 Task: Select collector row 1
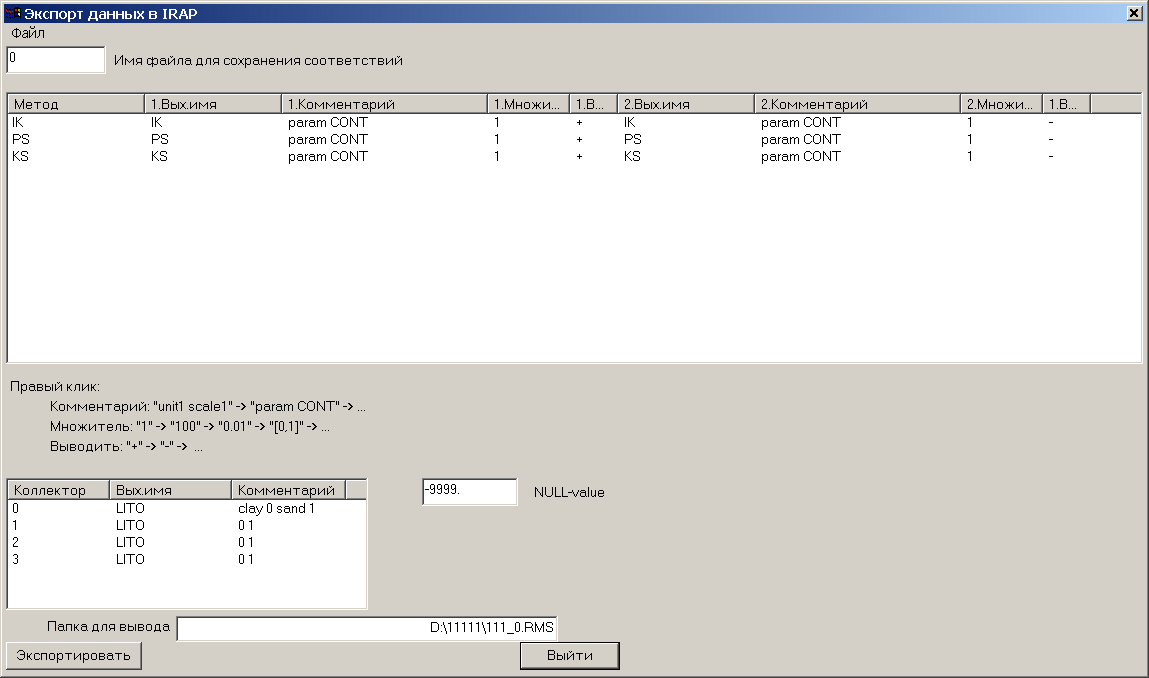[x=15, y=525]
